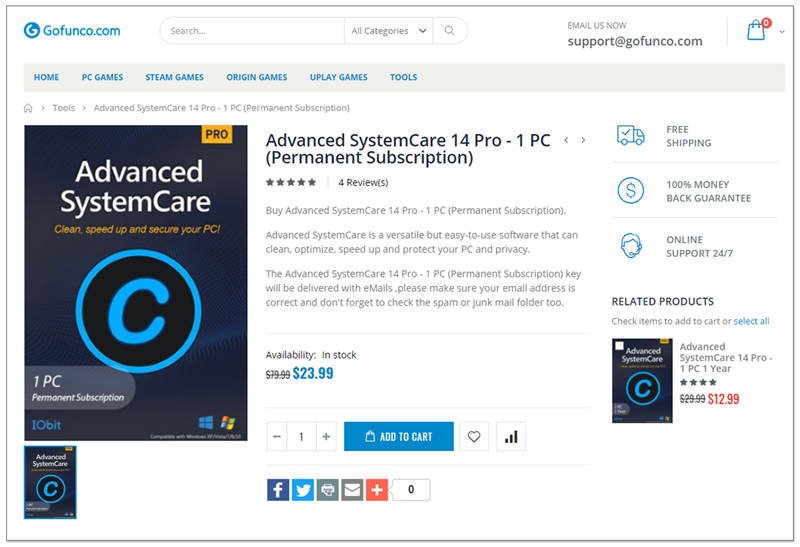
Task: Decrease quantity with minus button
Action: coord(277,437)
